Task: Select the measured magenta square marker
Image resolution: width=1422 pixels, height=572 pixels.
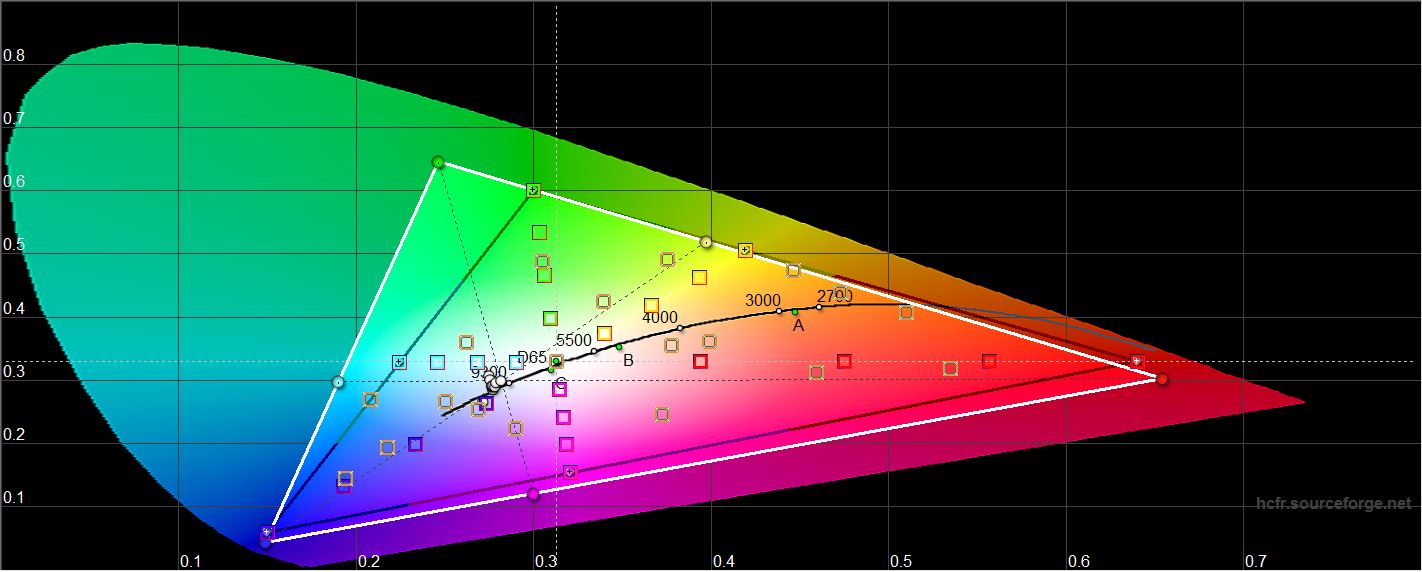Action: (570, 471)
